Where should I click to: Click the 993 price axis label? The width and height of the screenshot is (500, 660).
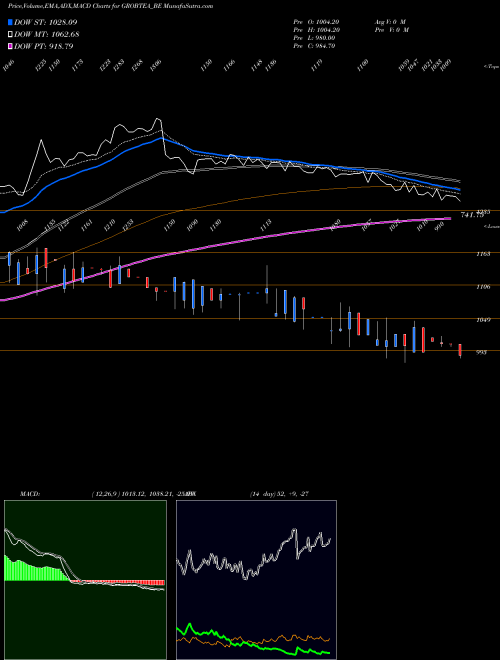[x=481, y=352]
